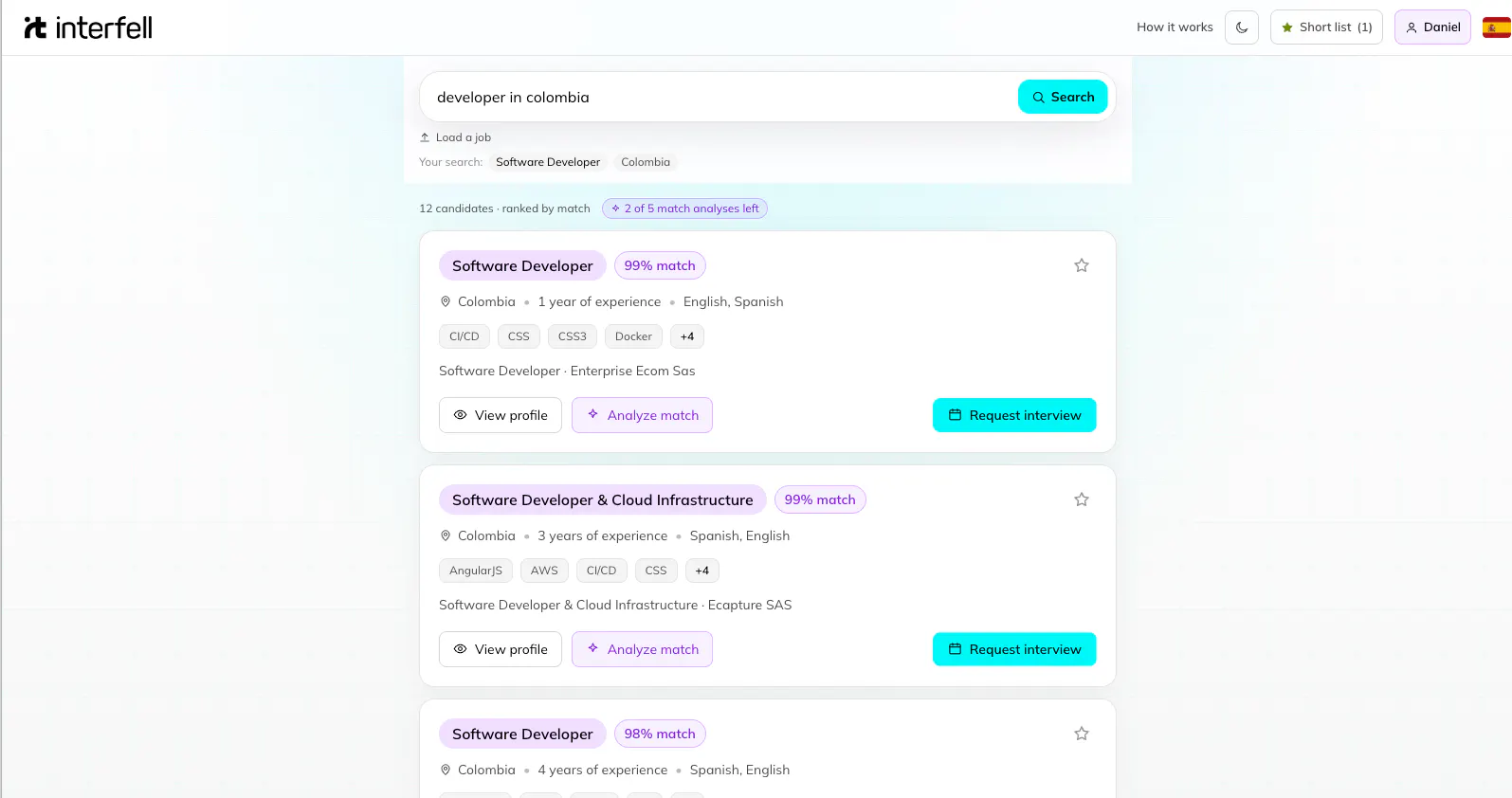Screen dimensions: 1512x798
Task: View profile of Enterprise Ecom Sas candidate
Action: (501, 415)
